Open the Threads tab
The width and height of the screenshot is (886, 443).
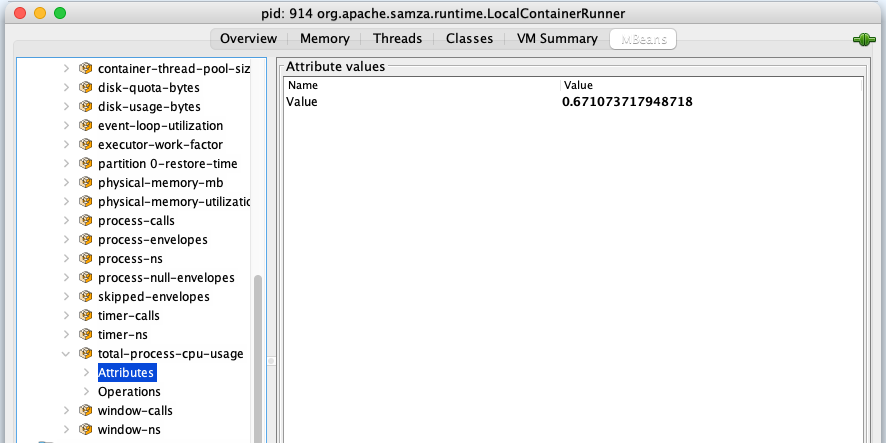pos(397,39)
